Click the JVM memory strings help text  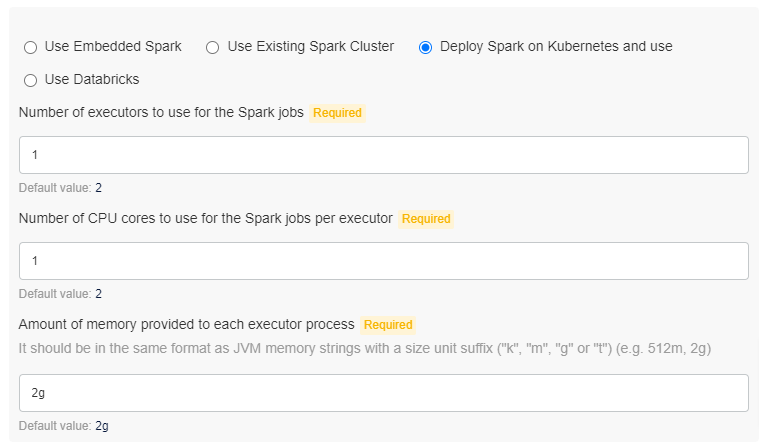tap(364, 347)
